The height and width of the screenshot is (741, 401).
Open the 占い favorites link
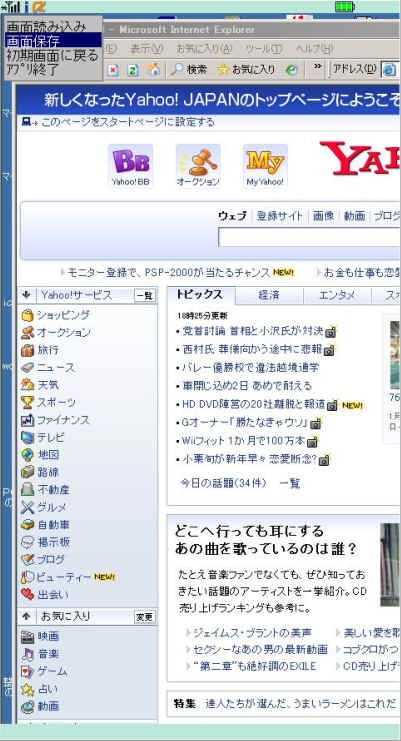coord(47,689)
